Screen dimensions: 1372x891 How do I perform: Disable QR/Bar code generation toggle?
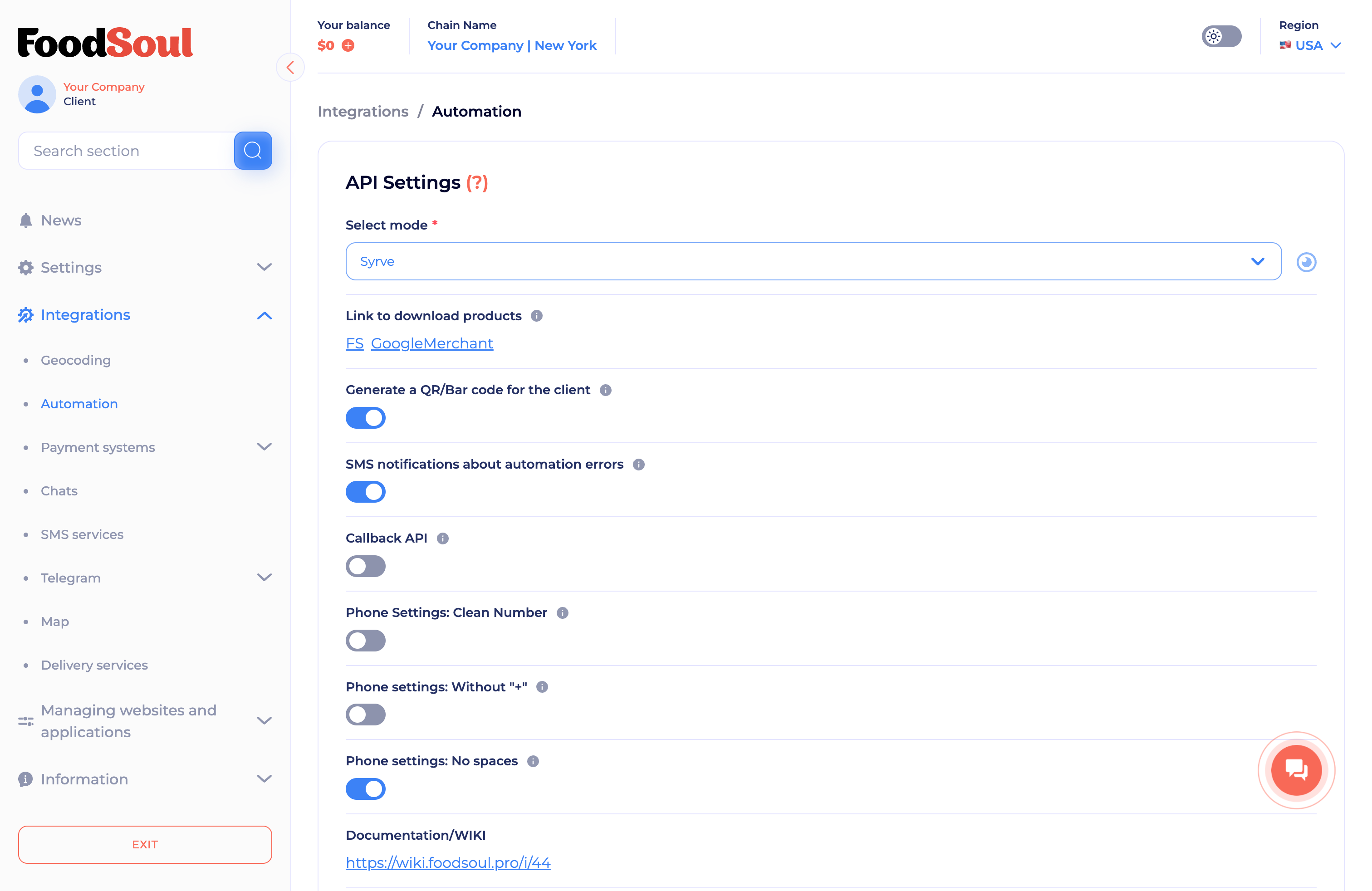click(366, 418)
